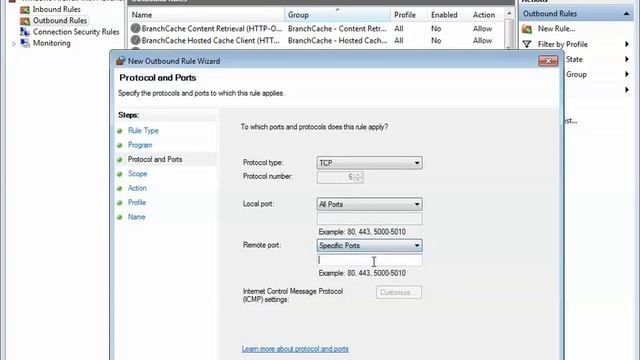The image size is (640, 360).
Task: Select BranchCache Hosted Cache Client rule name
Action: (x=210, y=40)
